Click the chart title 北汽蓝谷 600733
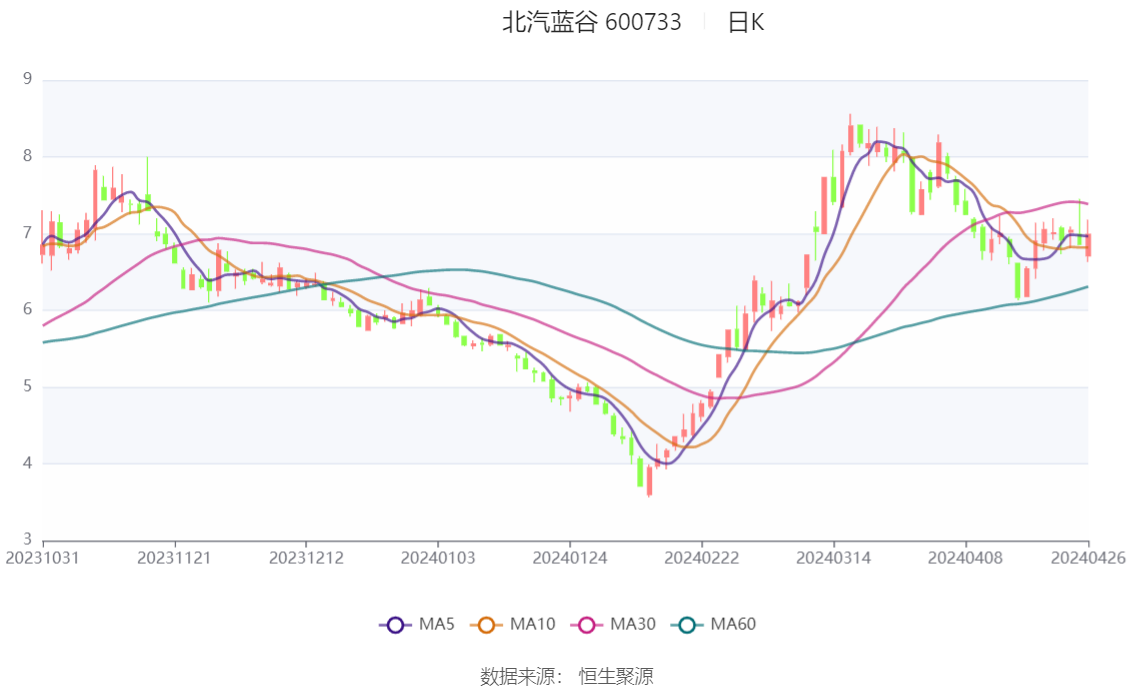 click(592, 22)
